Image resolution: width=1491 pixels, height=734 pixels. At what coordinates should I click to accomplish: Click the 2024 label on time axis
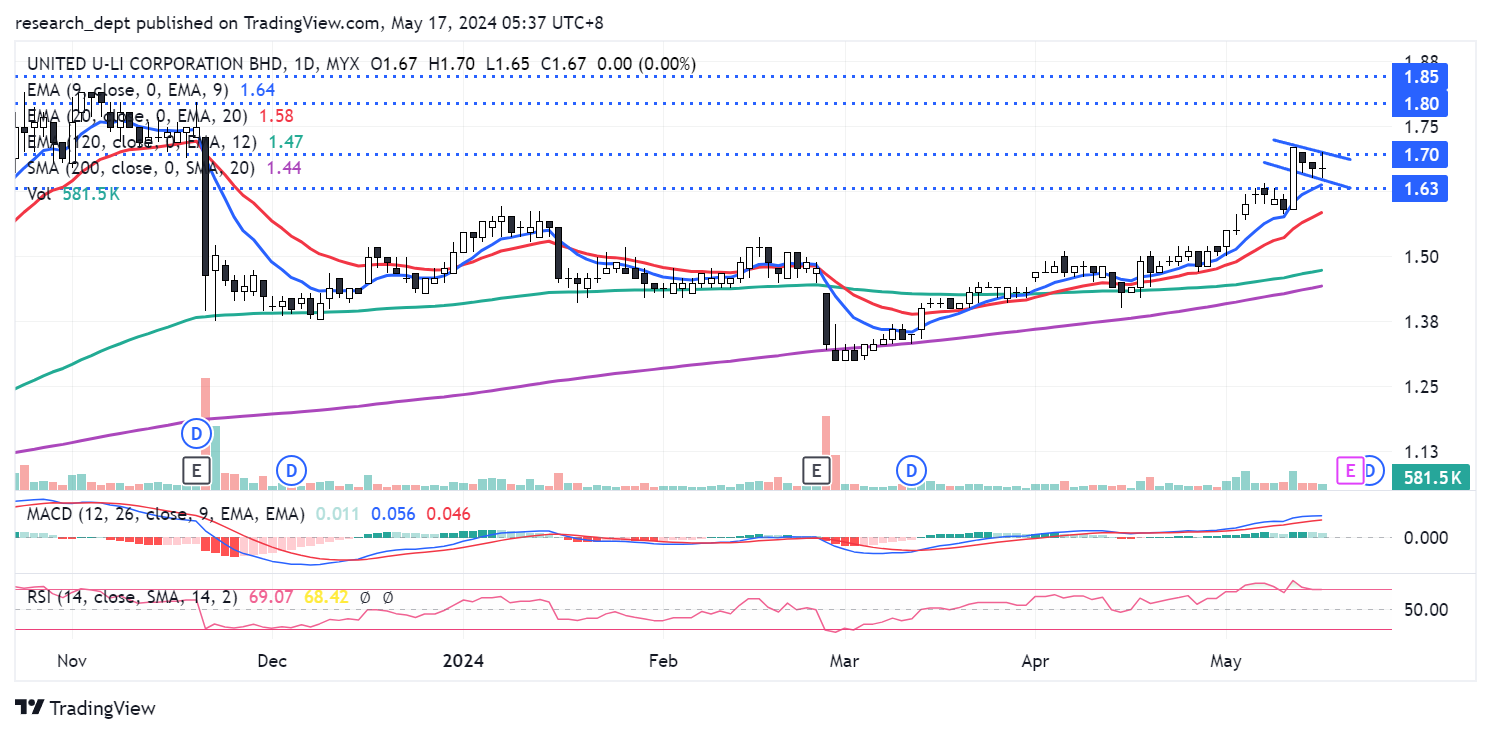coord(463,661)
